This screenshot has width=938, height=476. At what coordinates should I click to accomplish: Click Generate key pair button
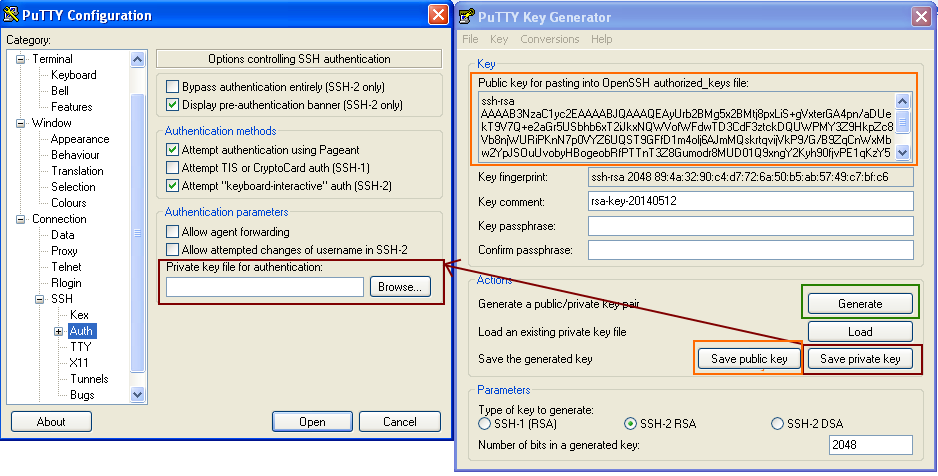click(x=860, y=304)
